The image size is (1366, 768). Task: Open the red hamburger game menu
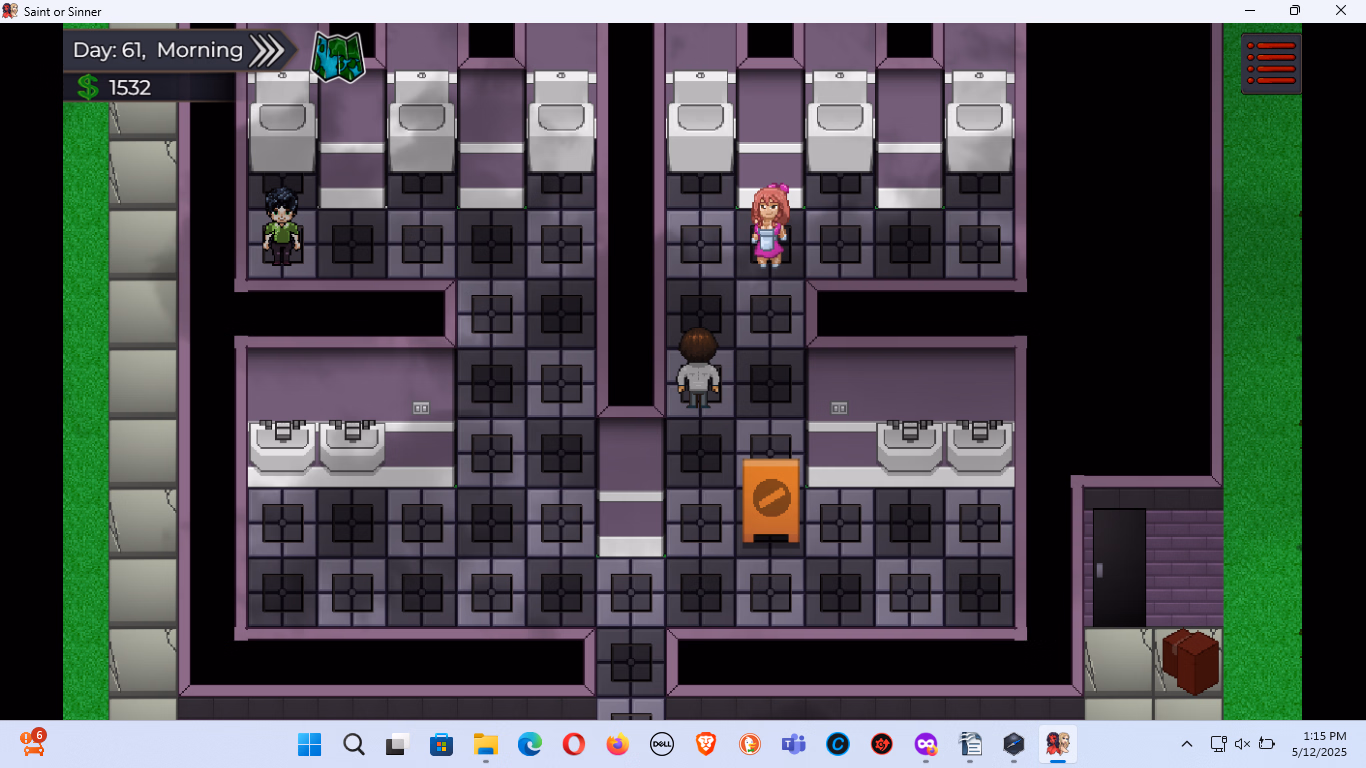1271,64
